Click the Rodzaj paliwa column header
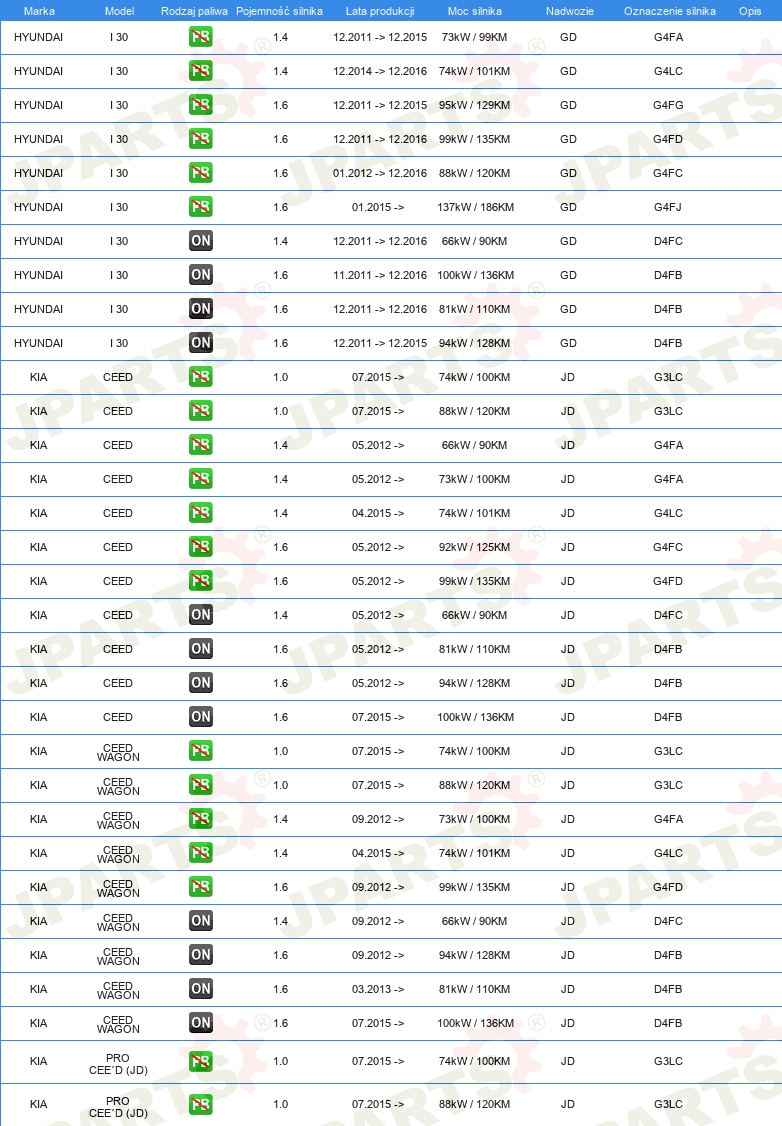 (x=194, y=11)
